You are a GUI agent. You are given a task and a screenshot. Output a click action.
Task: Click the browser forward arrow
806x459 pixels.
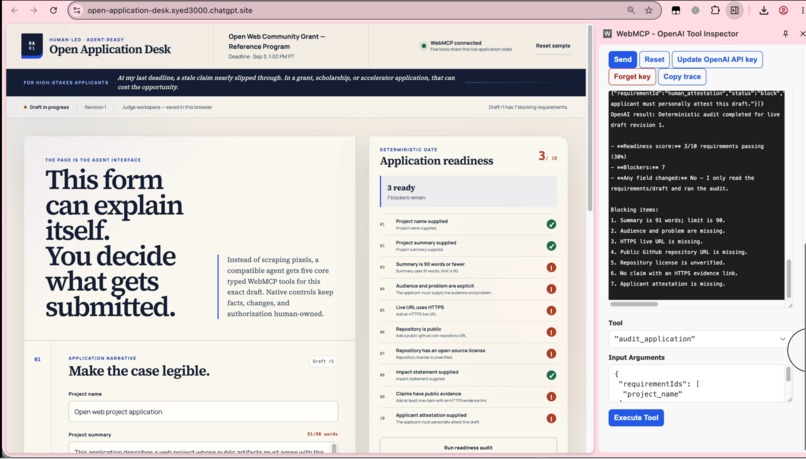(x=33, y=10)
